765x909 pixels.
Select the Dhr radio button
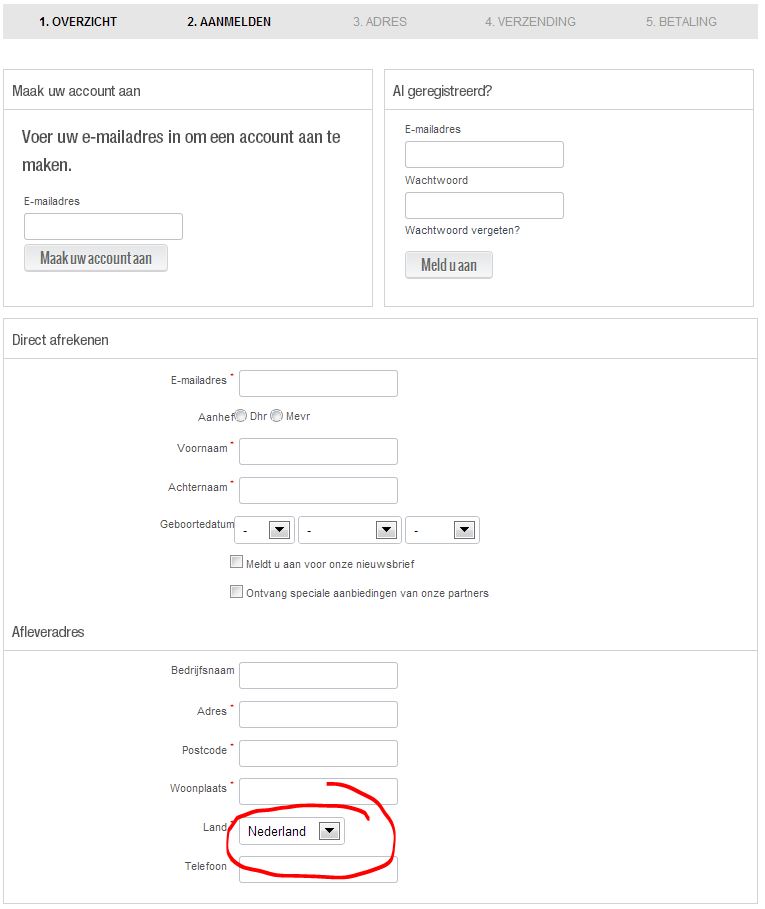[x=241, y=416]
